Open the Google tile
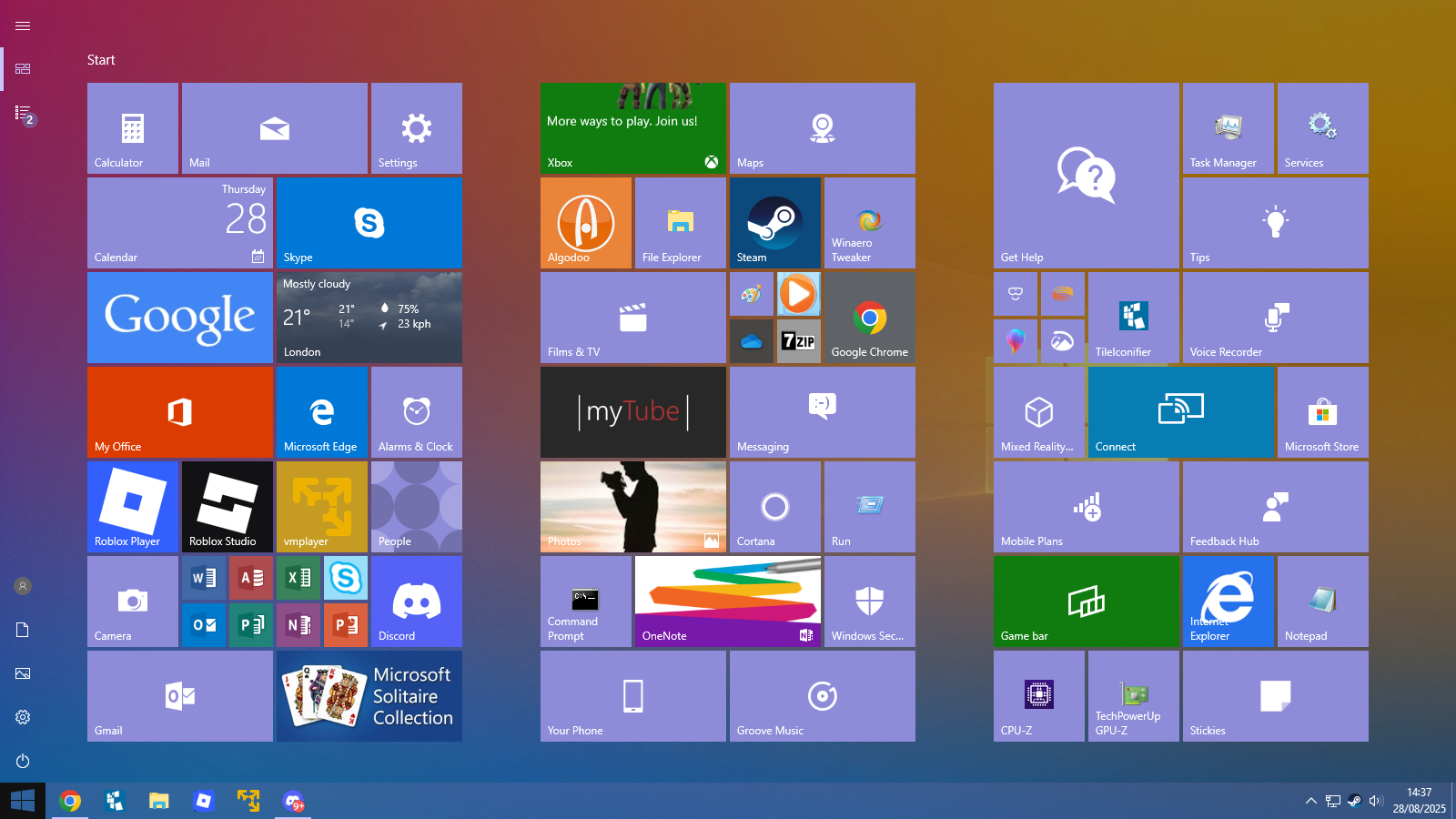This screenshot has width=1456, height=819. (x=180, y=318)
